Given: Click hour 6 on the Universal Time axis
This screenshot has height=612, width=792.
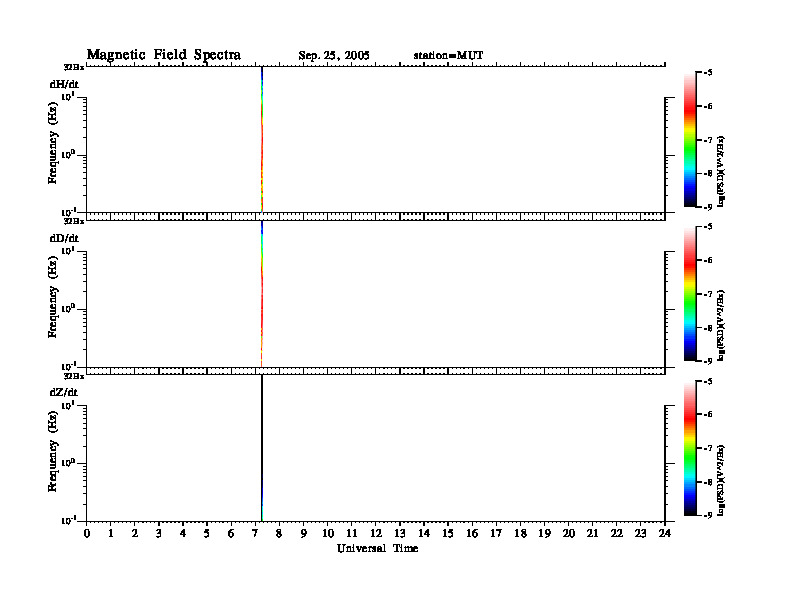Looking at the screenshot, I should tap(231, 533).
